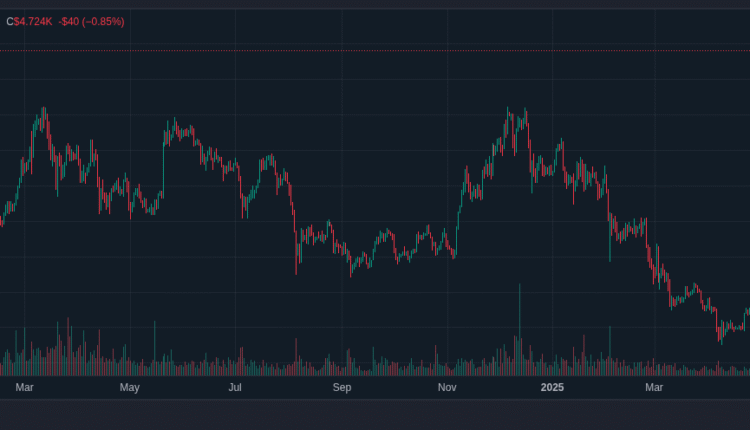Click the May label on time axis
Viewport: 750px width, 430px height.
click(129, 386)
